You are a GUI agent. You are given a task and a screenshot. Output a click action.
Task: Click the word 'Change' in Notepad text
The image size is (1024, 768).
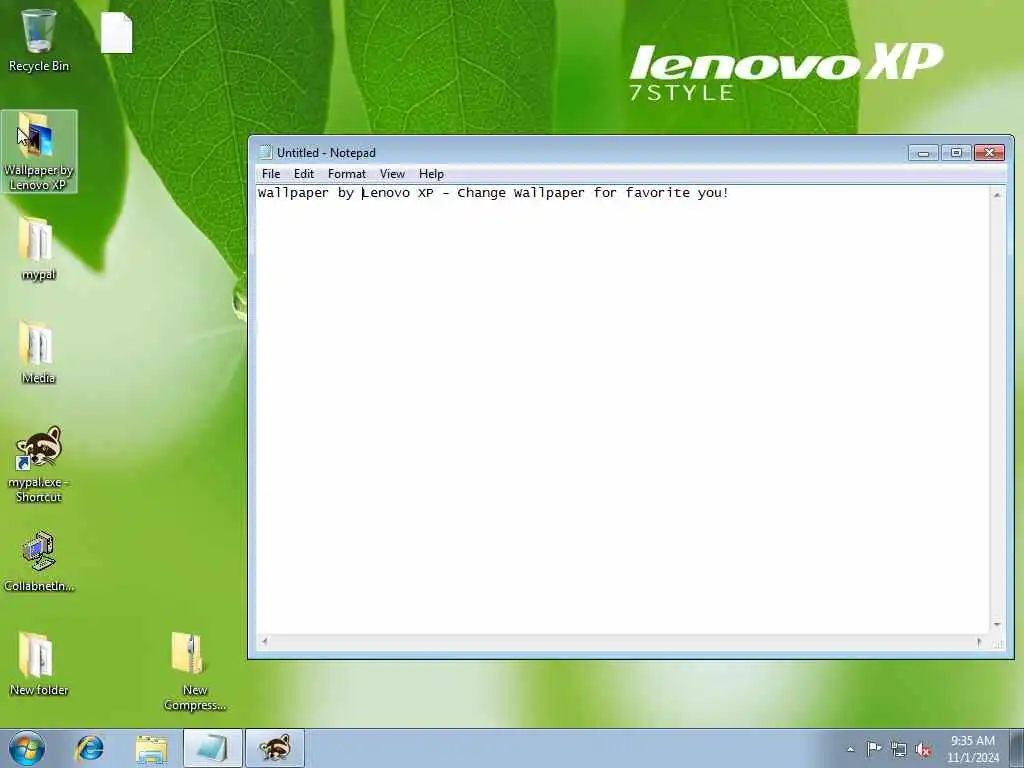[481, 193]
